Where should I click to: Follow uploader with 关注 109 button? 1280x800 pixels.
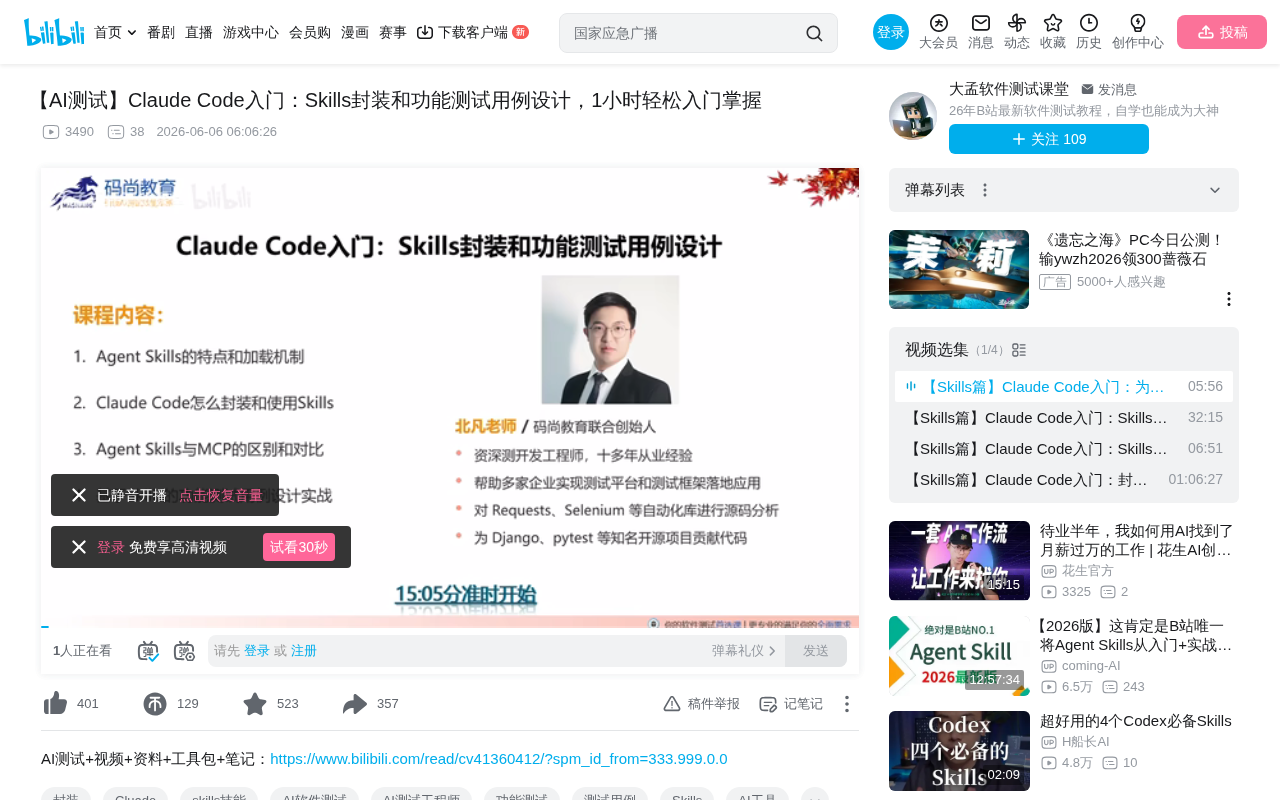click(x=1049, y=139)
